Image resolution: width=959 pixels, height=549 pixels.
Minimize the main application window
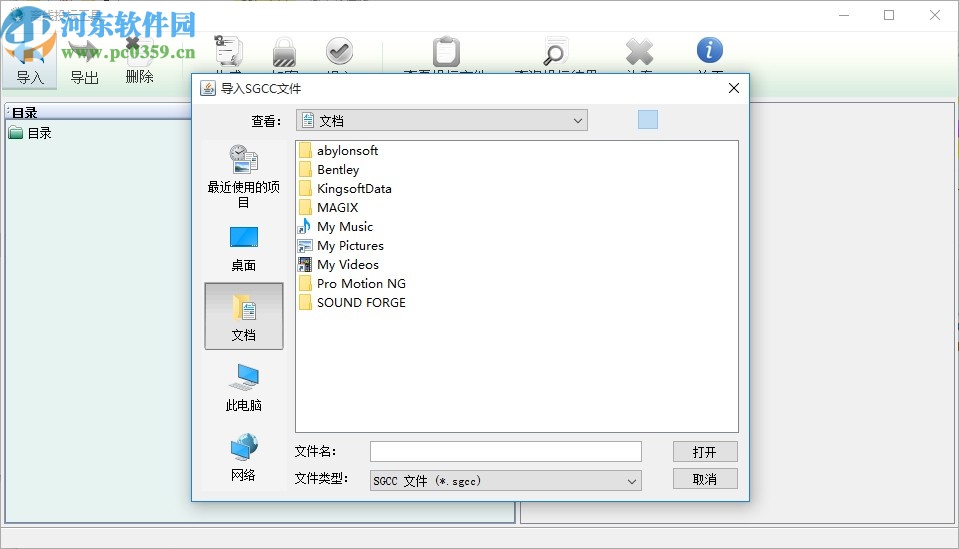(844, 15)
